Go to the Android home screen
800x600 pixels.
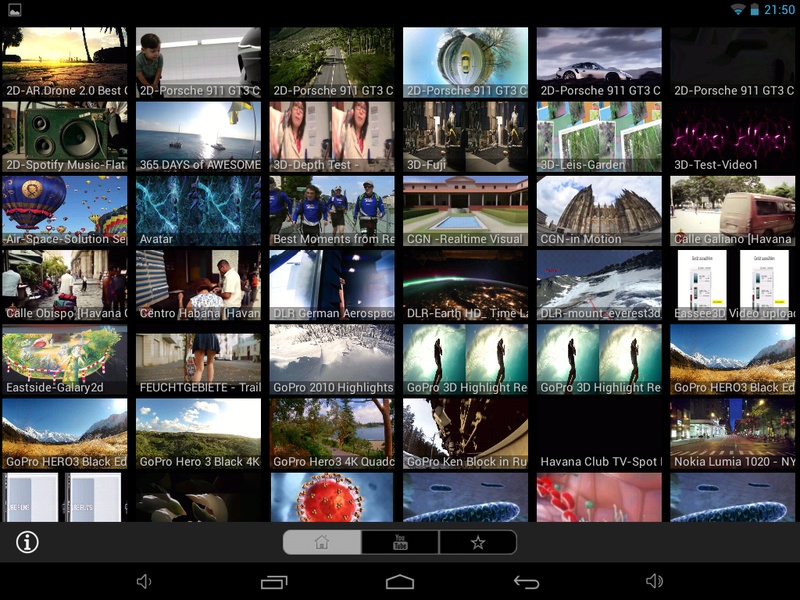(400, 582)
